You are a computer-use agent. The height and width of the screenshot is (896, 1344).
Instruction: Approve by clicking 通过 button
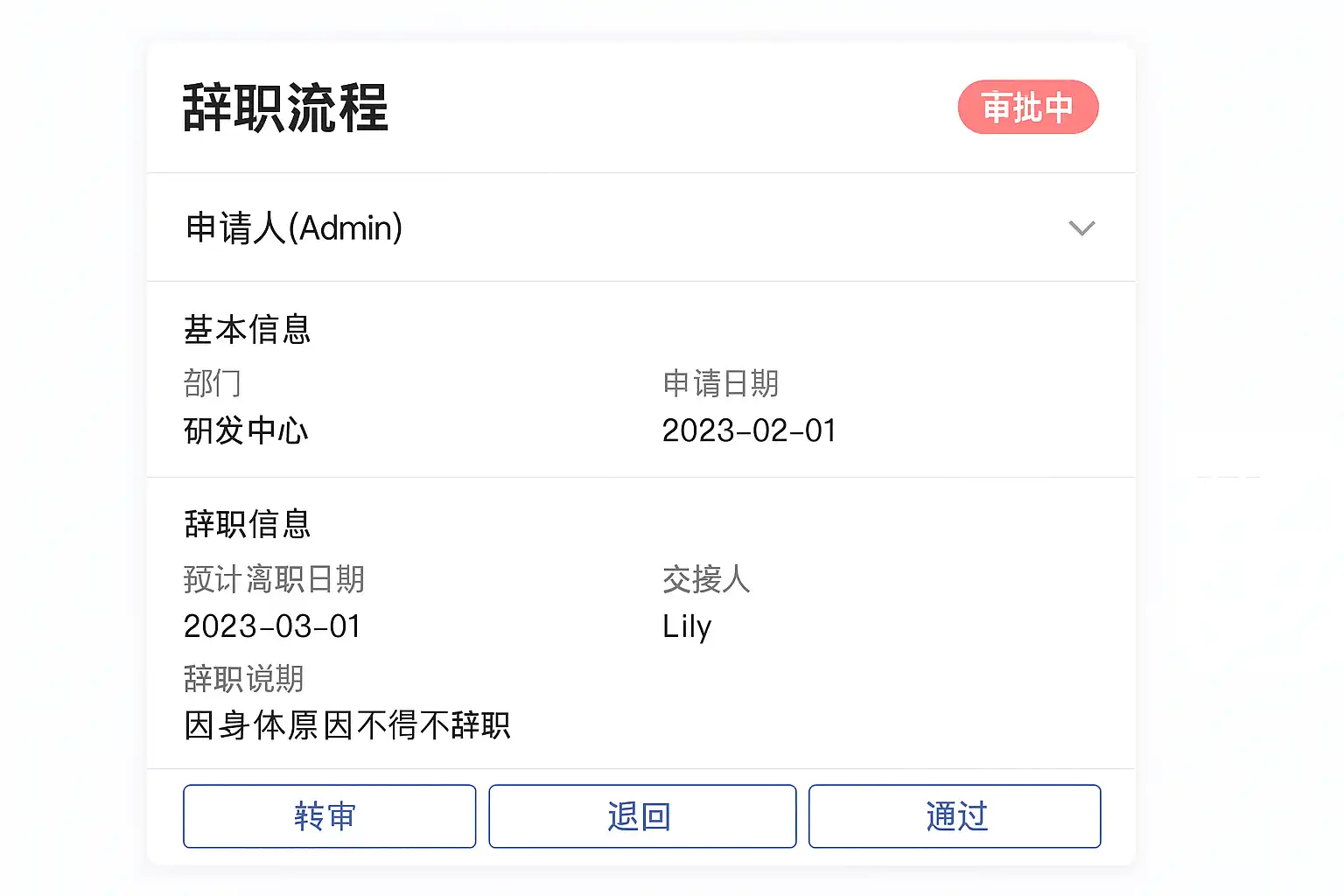955,816
